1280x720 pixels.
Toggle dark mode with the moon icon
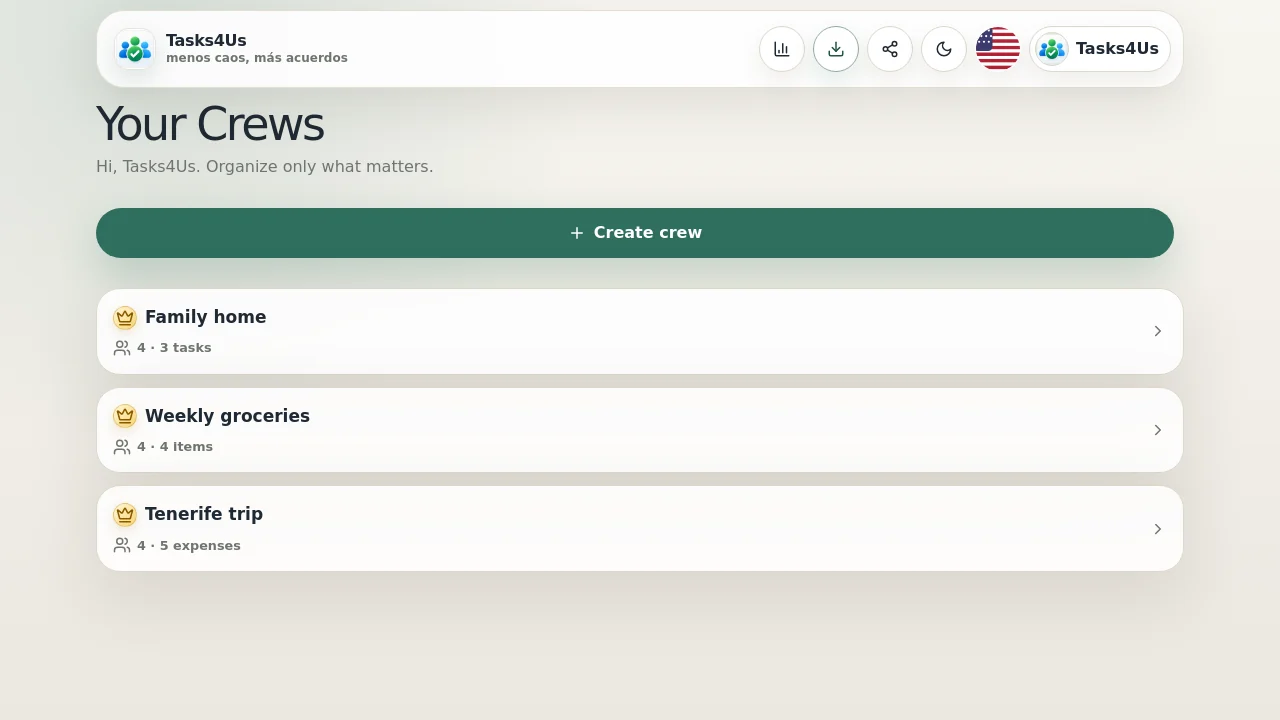(944, 49)
